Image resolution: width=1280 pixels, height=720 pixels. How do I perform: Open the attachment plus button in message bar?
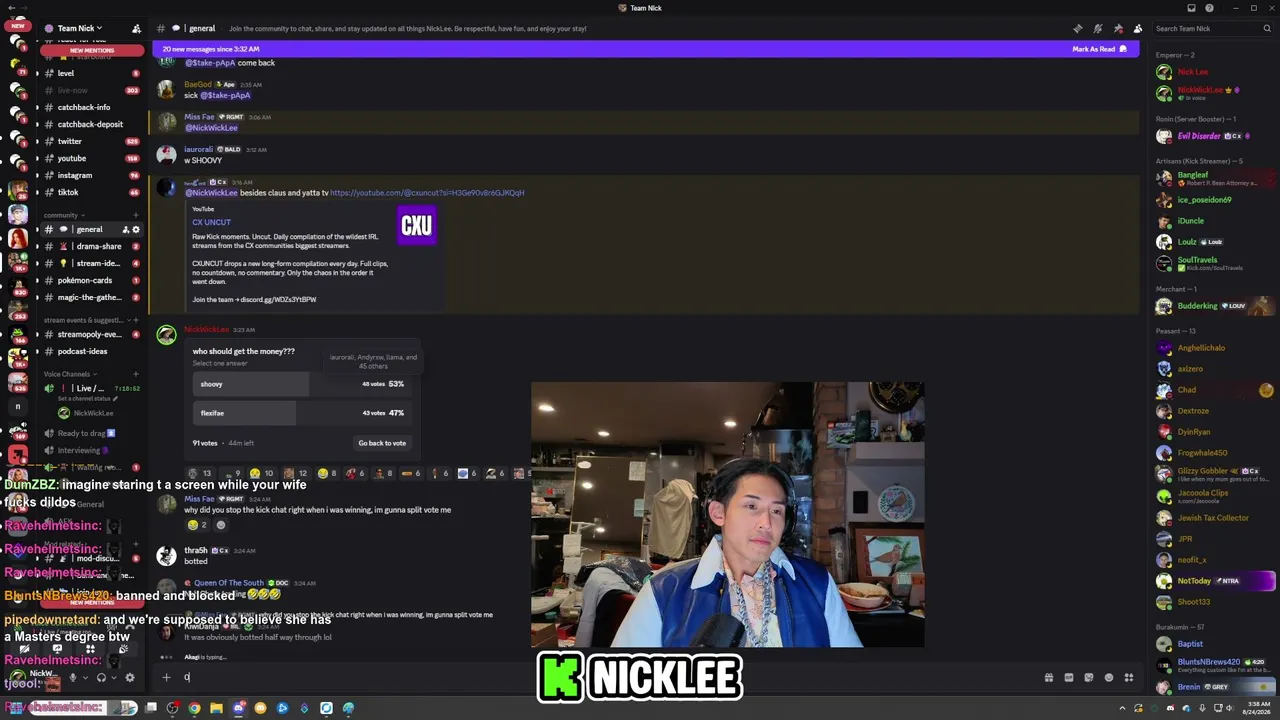click(x=166, y=677)
